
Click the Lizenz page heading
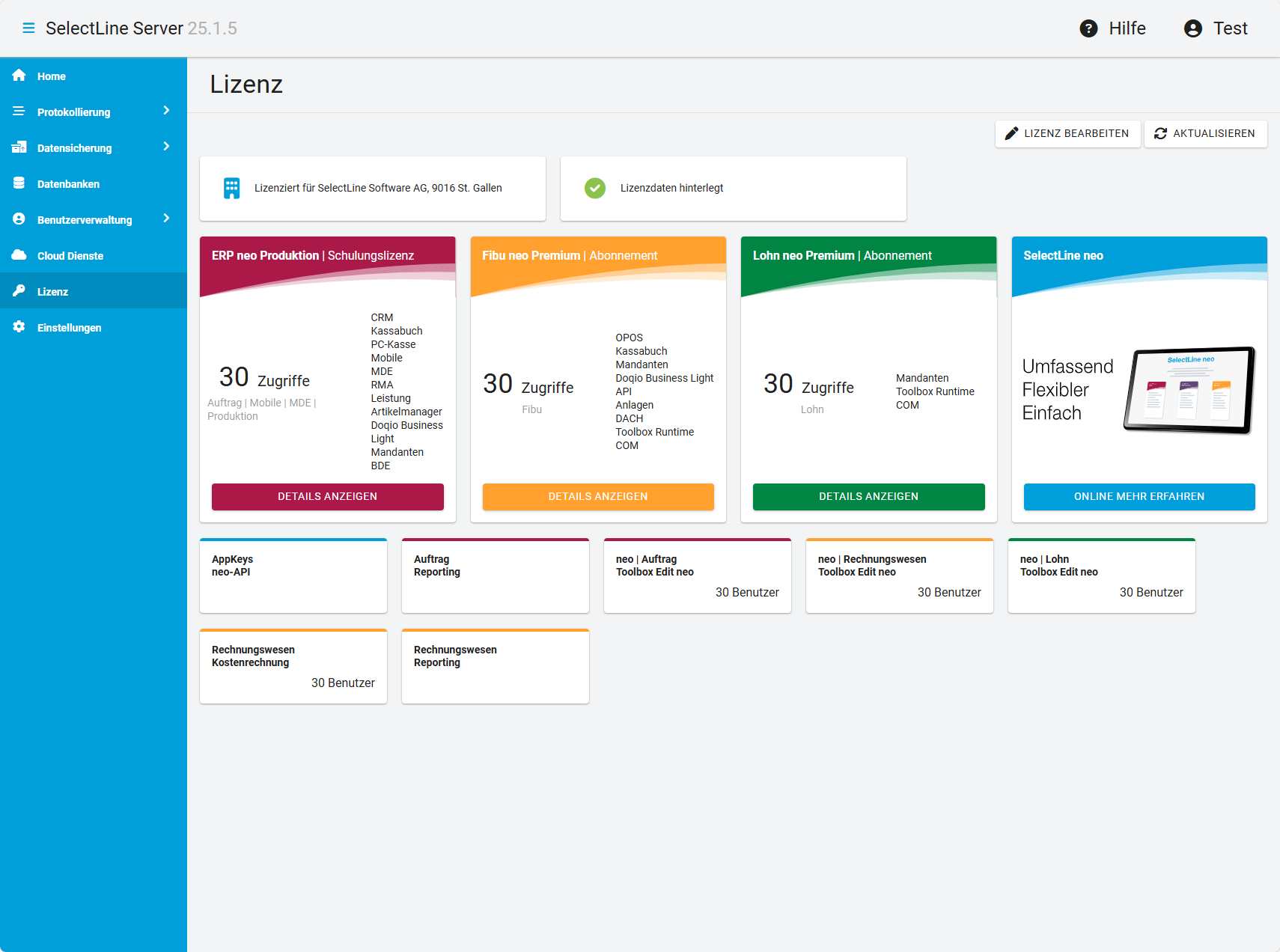[x=246, y=85]
